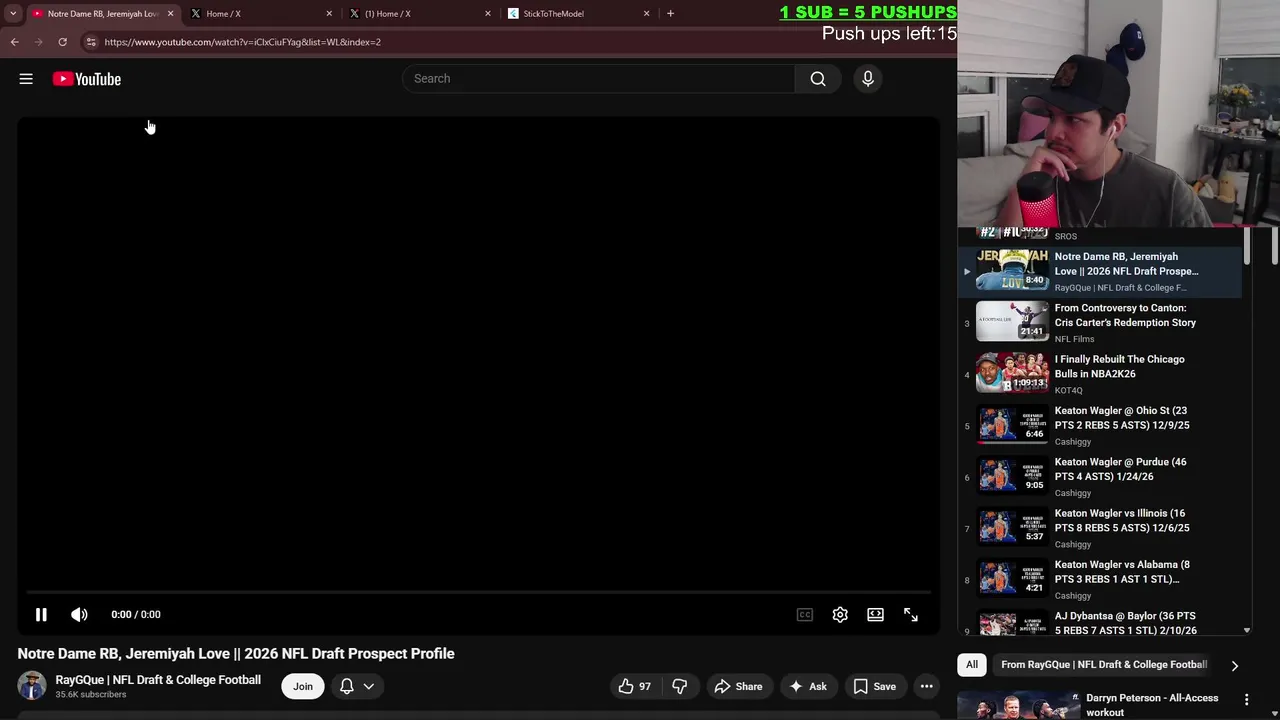This screenshot has height=720, width=1280.
Task: Go to the YouTube home logo
Action: click(x=87, y=79)
